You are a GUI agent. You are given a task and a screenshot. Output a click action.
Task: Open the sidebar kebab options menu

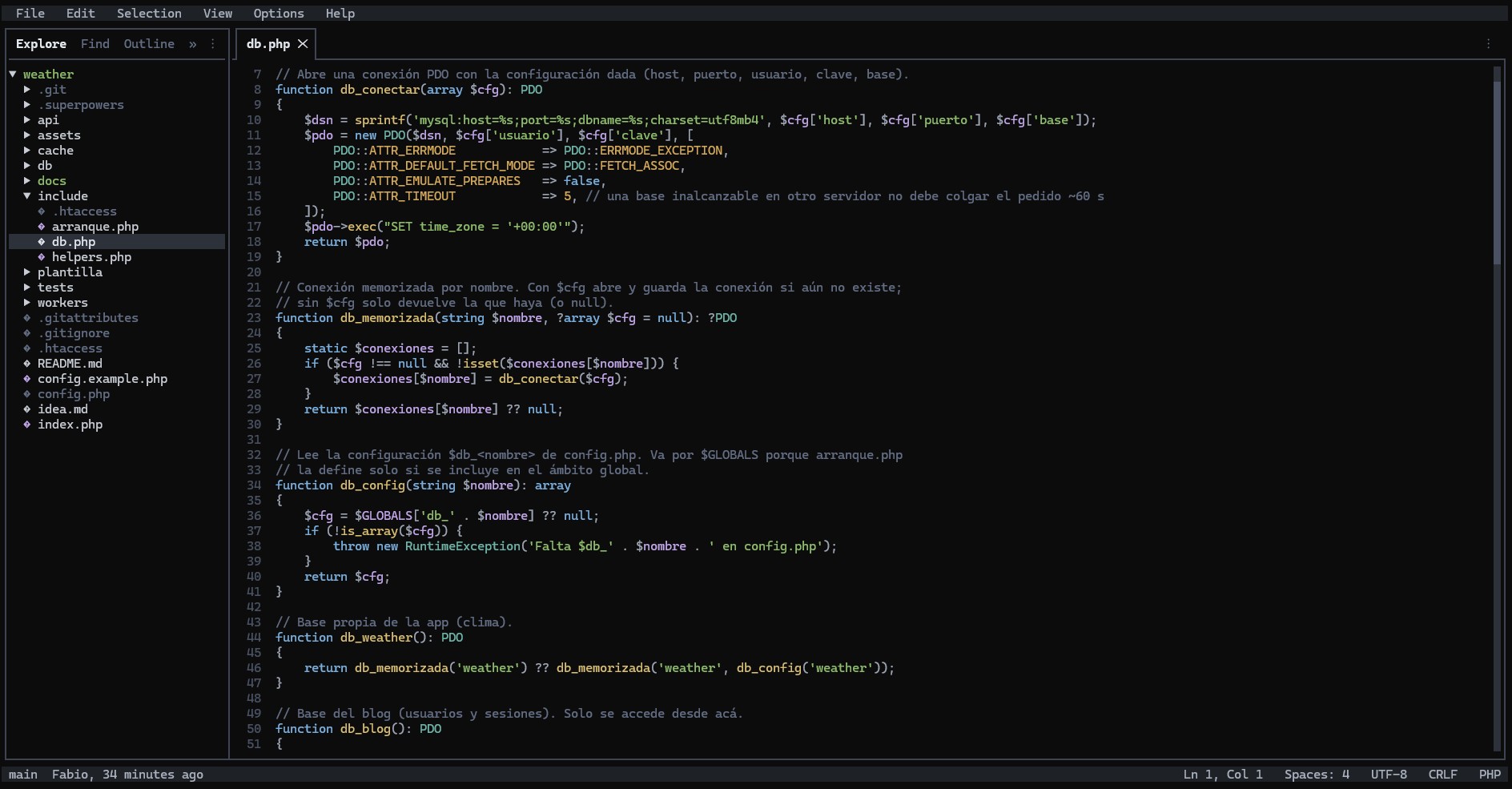213,44
